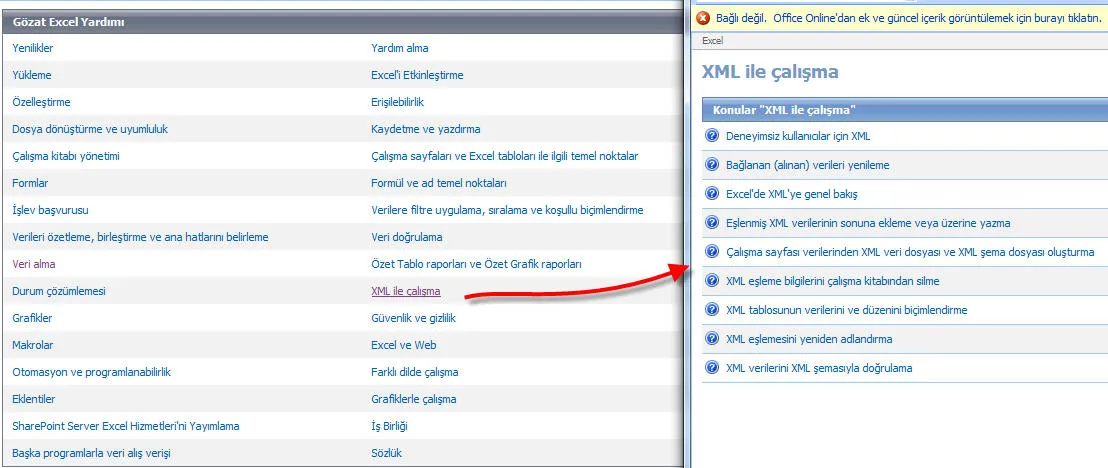Click help icon beside Eşlenmiş XML verilerinin sonuna ekleme
1108x468 pixels.
(x=712, y=223)
